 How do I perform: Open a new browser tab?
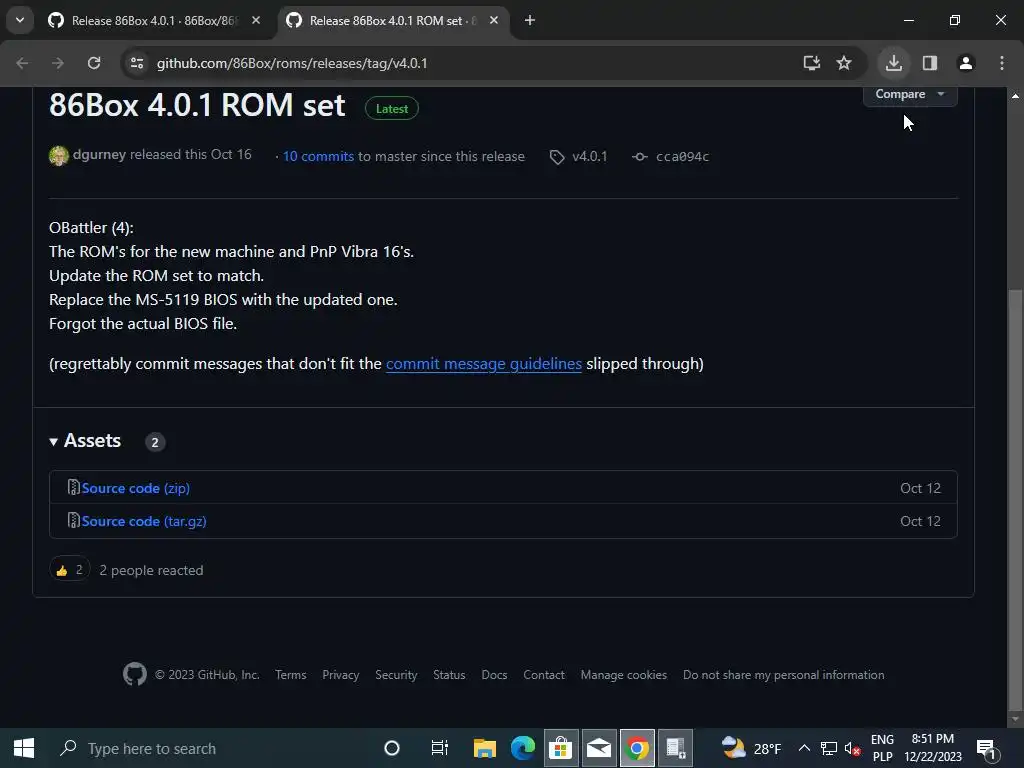click(530, 20)
